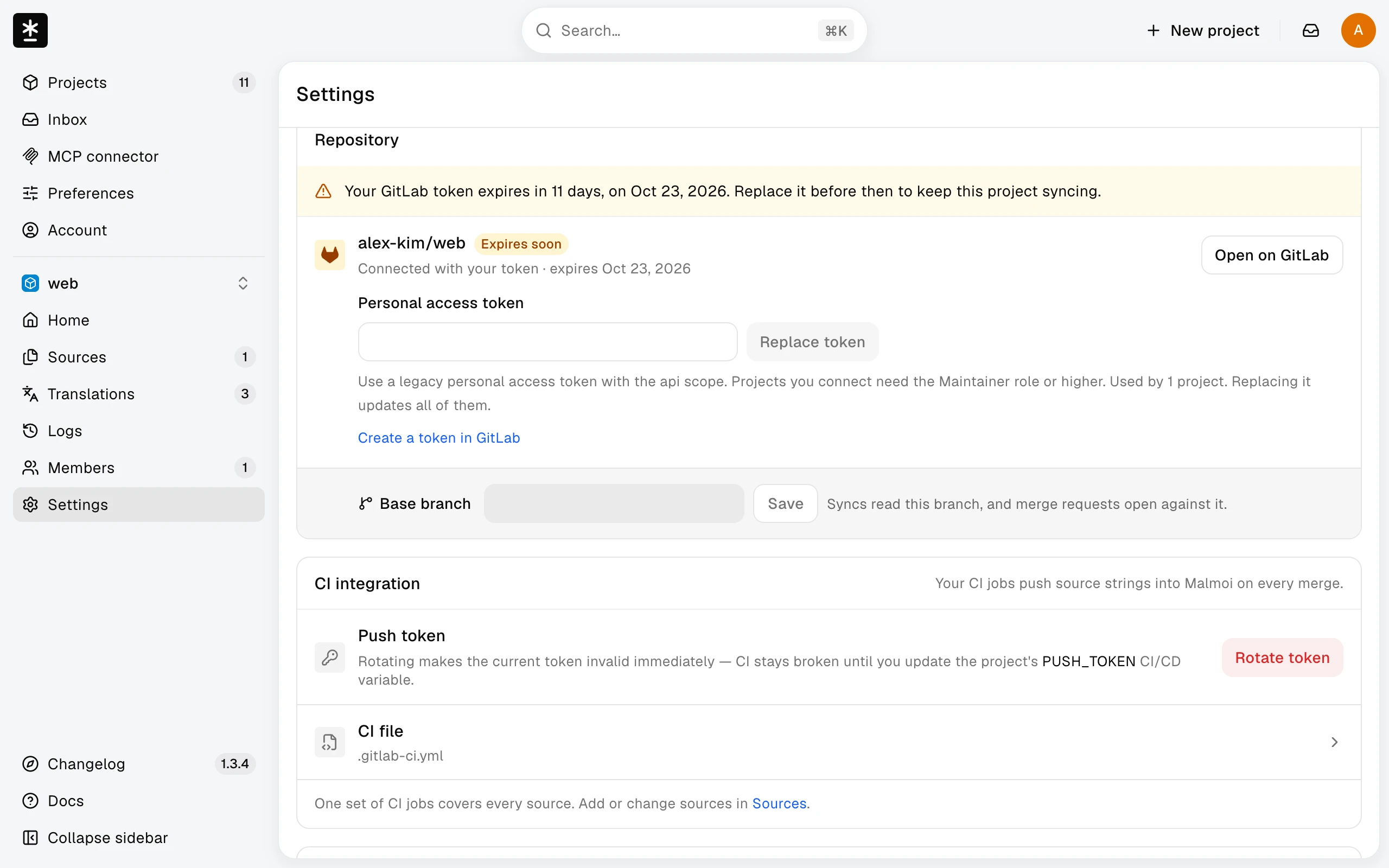The image size is (1389, 868).
Task: Follow Create a token in GitLab link
Action: coord(438,438)
